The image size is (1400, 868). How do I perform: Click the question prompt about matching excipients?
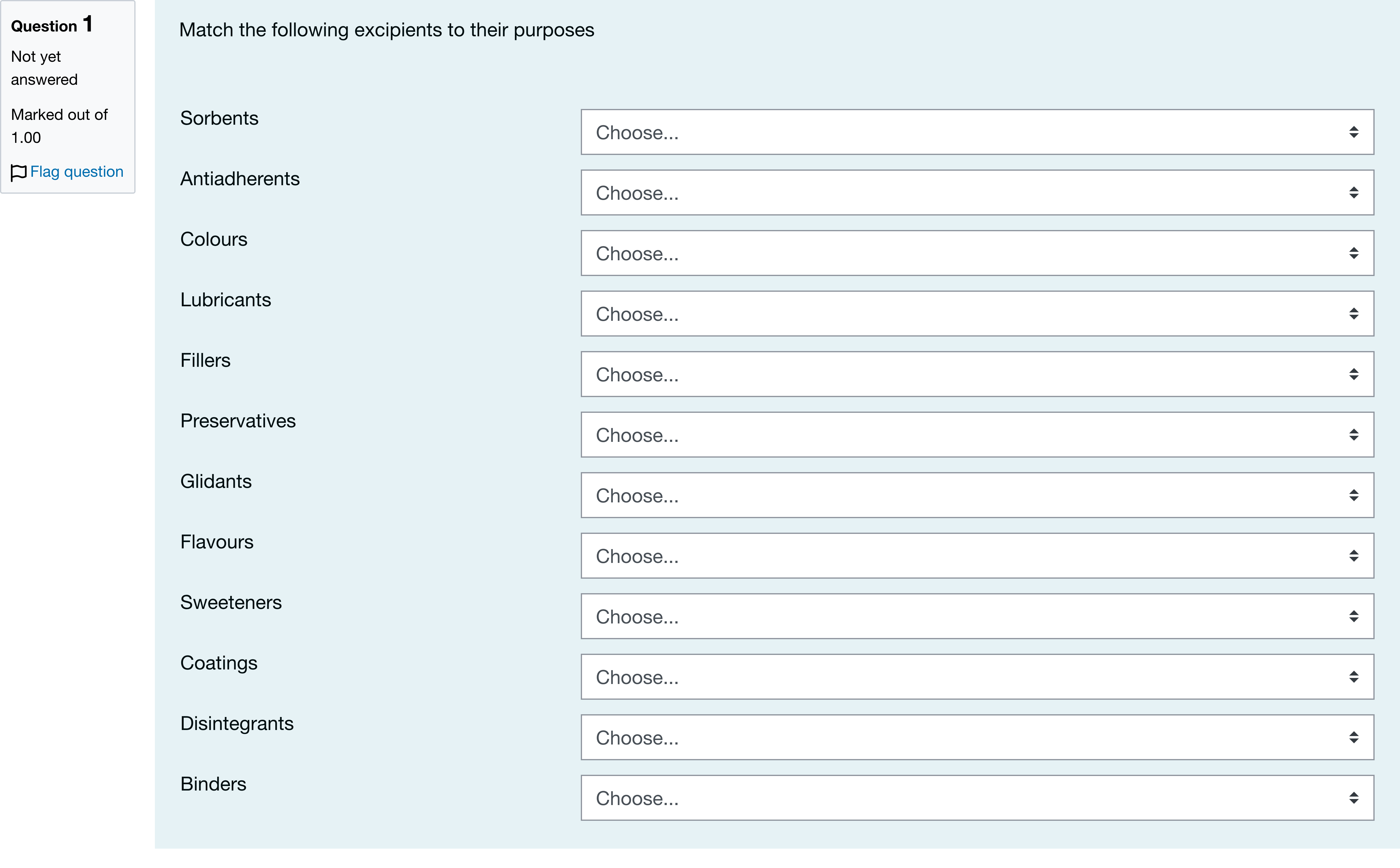point(387,30)
